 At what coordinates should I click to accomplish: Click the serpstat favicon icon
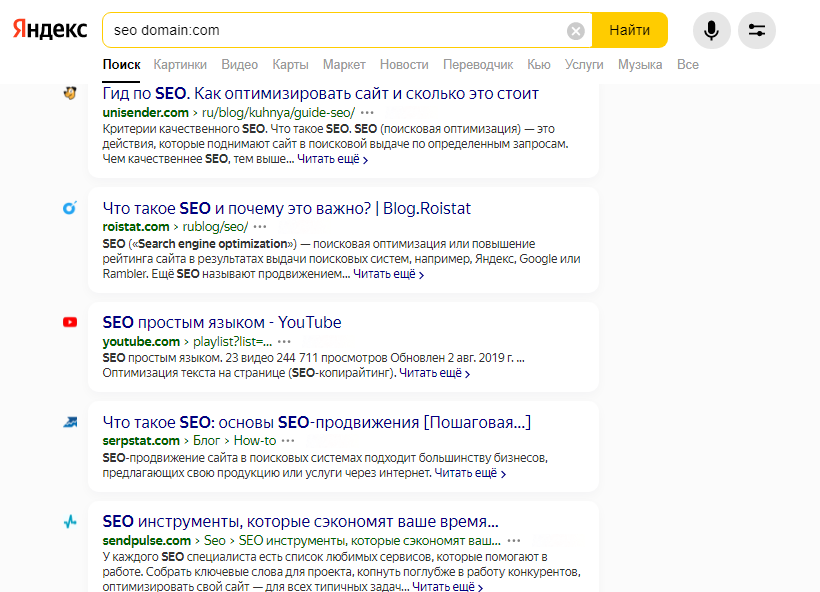click(70, 422)
